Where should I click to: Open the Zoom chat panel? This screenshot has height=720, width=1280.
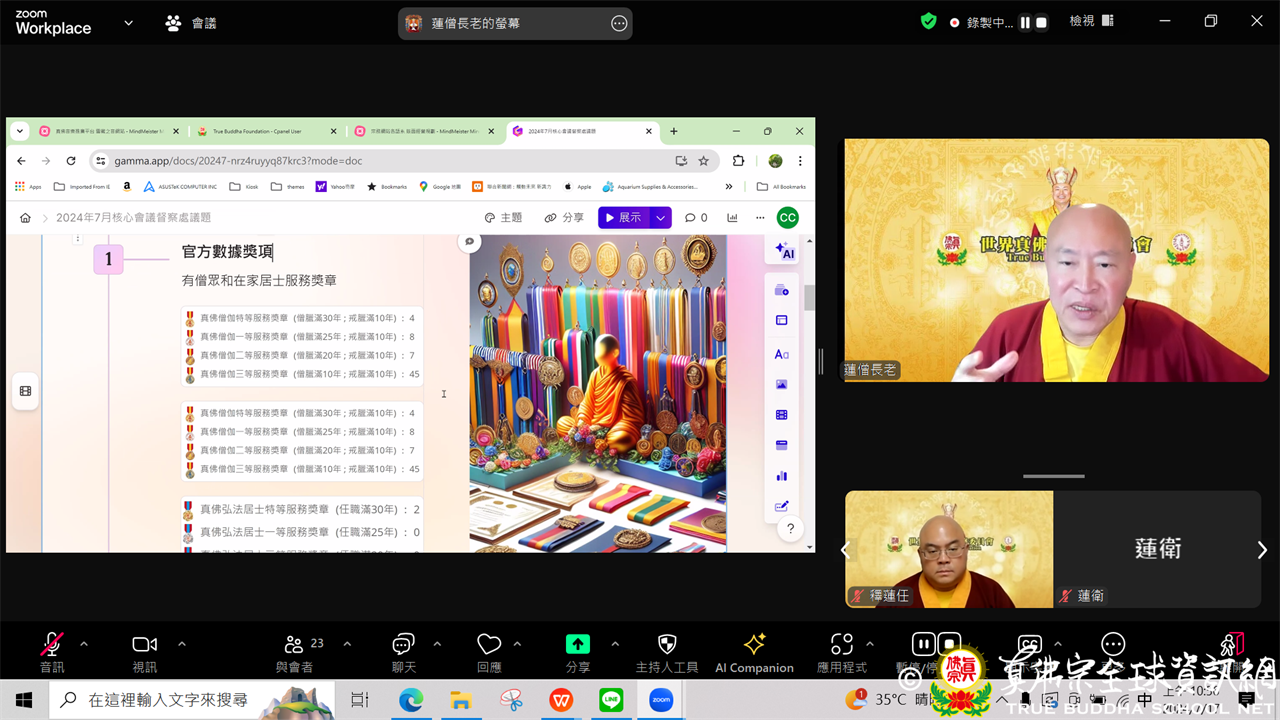point(404,645)
